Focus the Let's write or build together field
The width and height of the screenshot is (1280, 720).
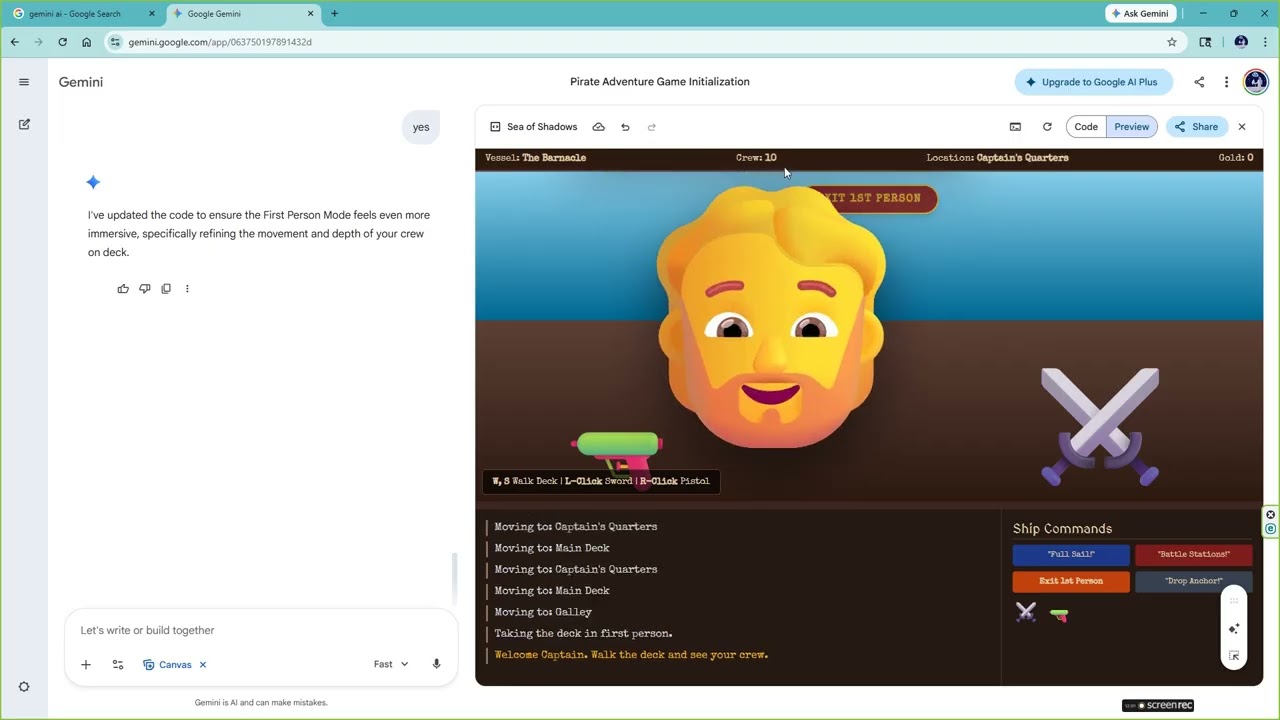click(x=260, y=631)
